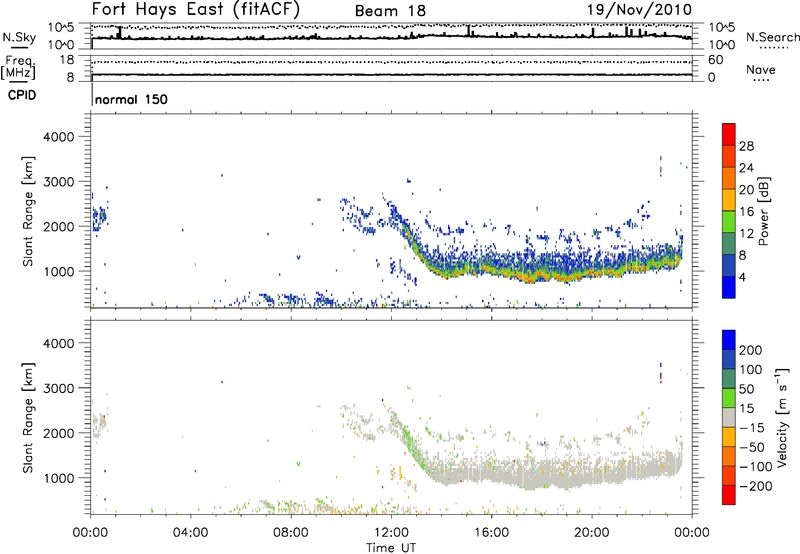Screen dimensions: 800x554
Task: Click the '-50' value on Velocity scale
Action: (752, 447)
